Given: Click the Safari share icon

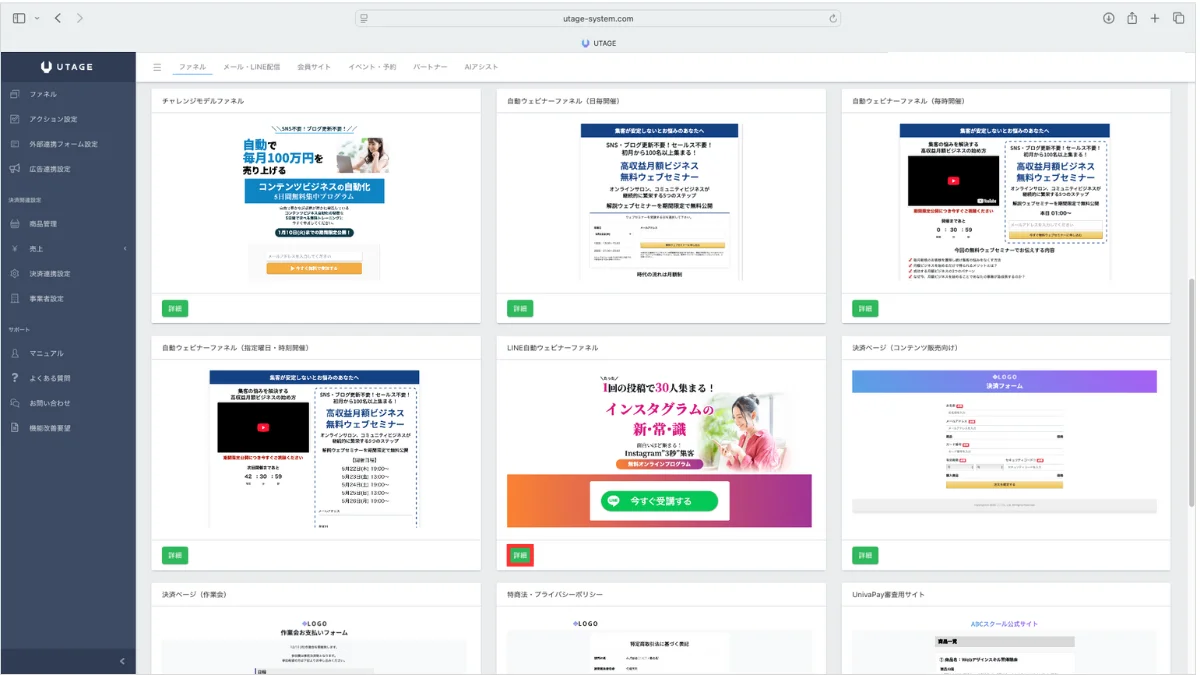Looking at the screenshot, I should coord(1132,18).
